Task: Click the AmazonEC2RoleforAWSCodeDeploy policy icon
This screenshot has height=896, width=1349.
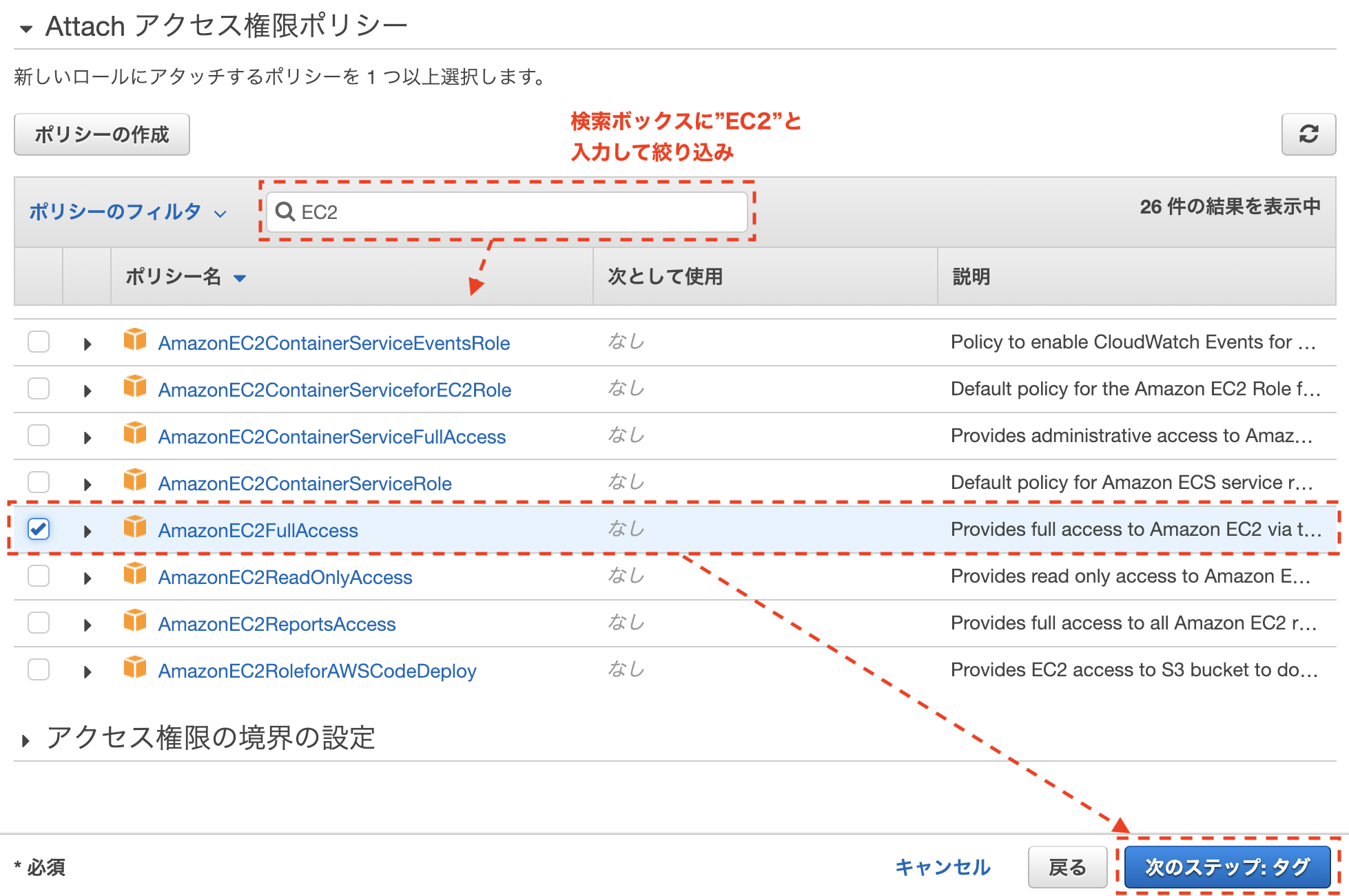Action: (135, 668)
